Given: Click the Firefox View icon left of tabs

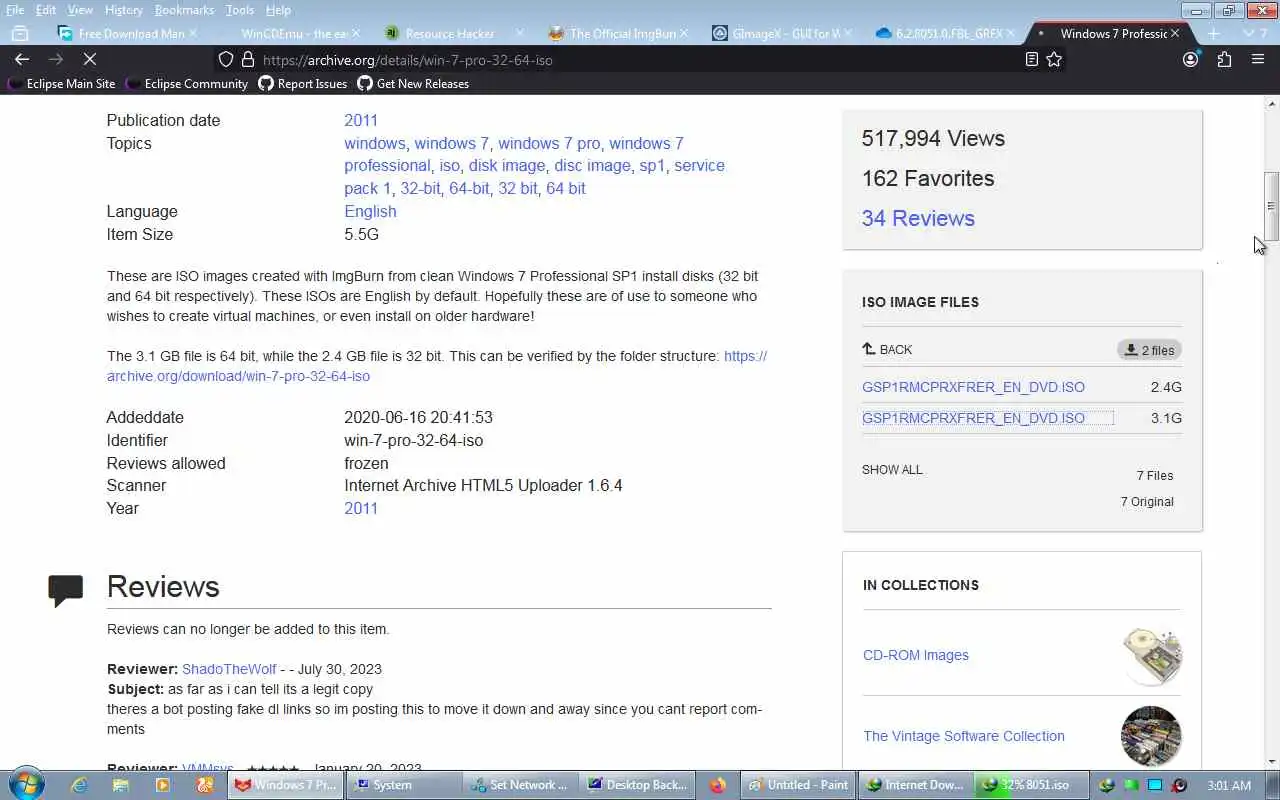Looking at the screenshot, I should coord(19,33).
